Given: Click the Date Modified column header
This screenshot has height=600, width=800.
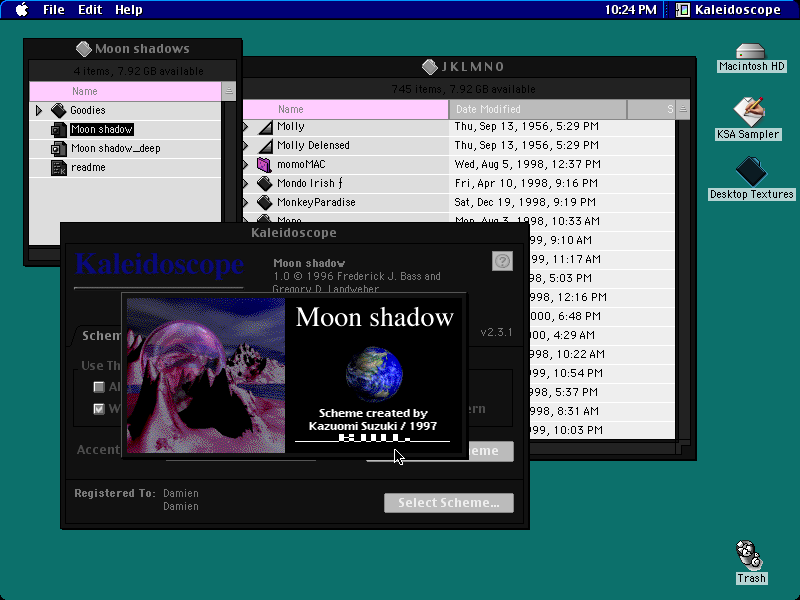Looking at the screenshot, I should (538, 109).
